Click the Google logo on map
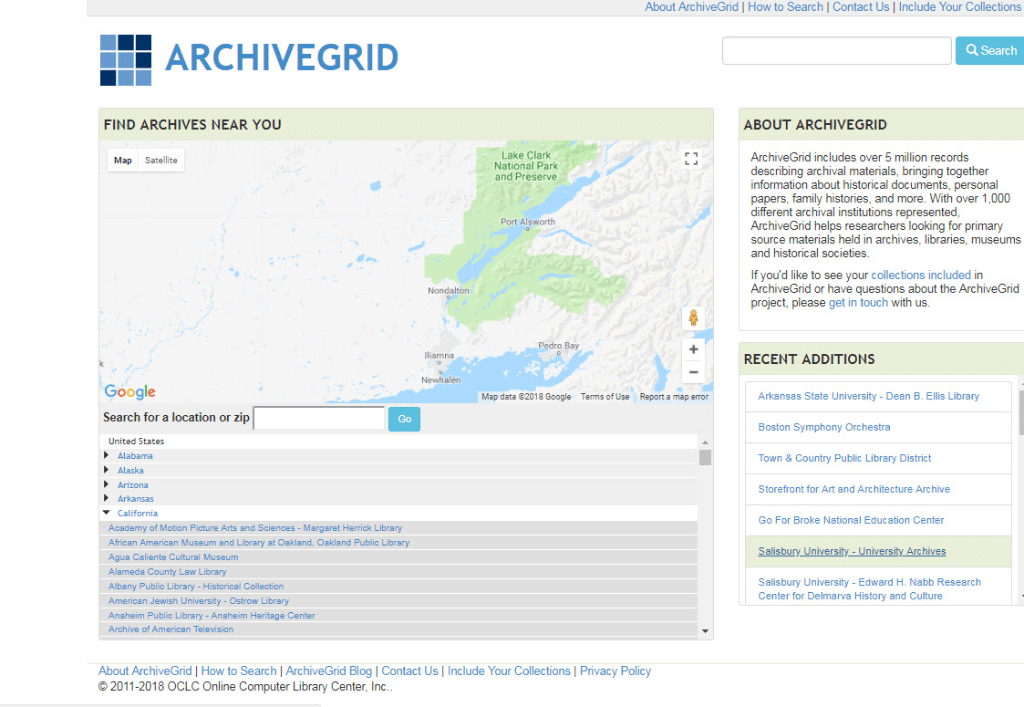1024x707 pixels. click(x=130, y=392)
